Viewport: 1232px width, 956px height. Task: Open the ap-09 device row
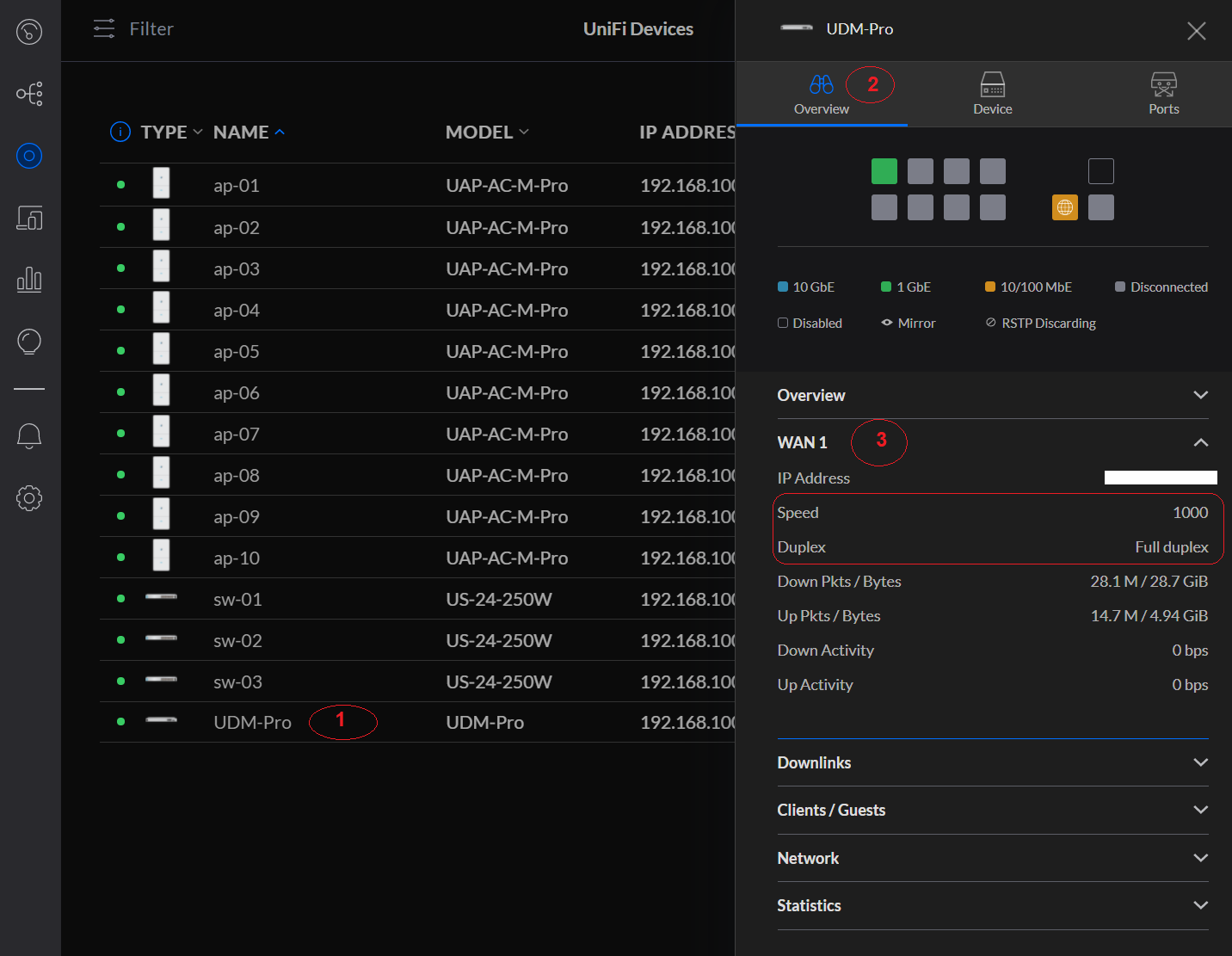417,516
